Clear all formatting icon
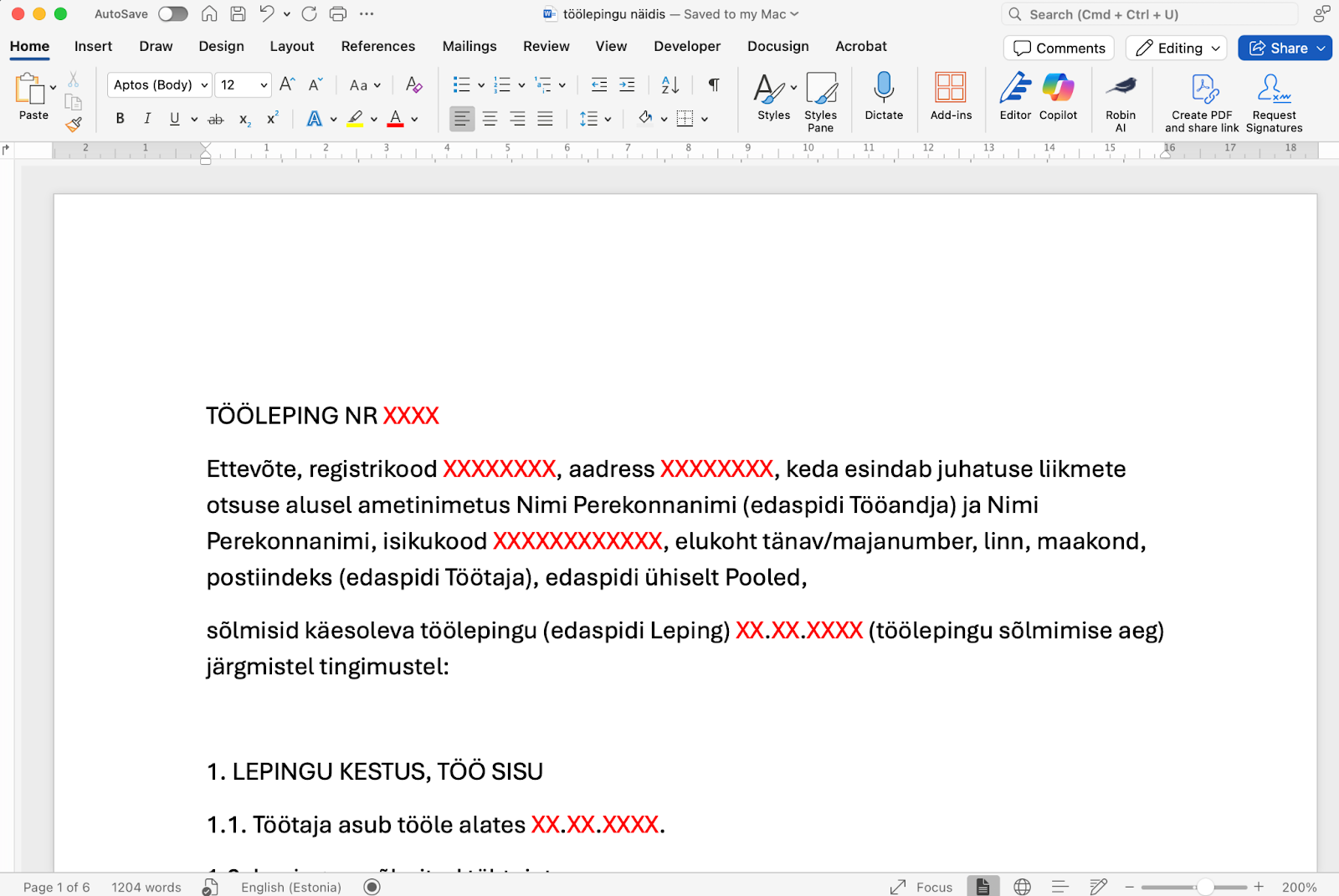1339x896 pixels. [x=413, y=84]
